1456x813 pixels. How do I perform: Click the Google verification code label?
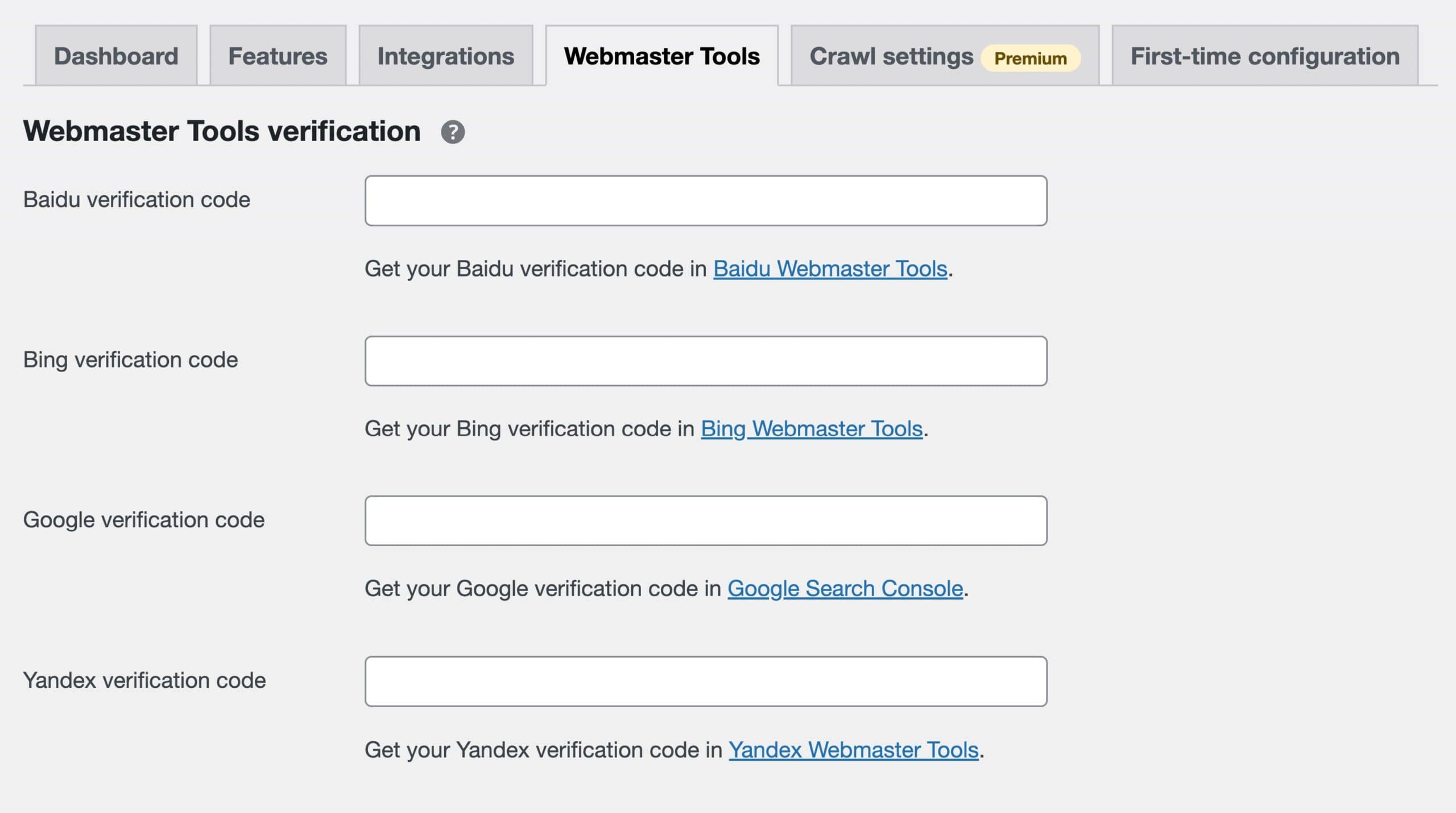click(x=144, y=519)
